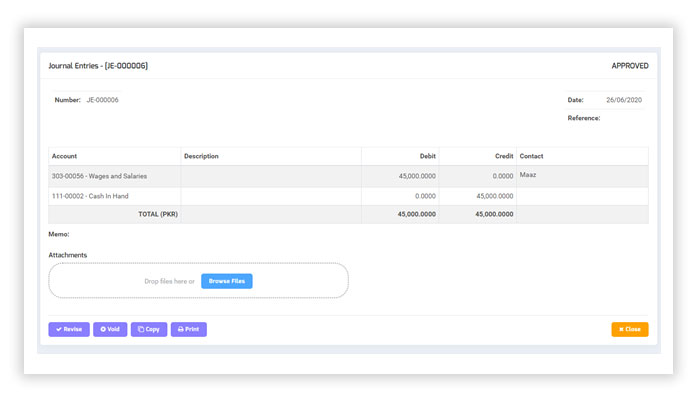The height and width of the screenshot is (406, 700).
Task: Click the APPROVED status label
Action: (x=630, y=66)
